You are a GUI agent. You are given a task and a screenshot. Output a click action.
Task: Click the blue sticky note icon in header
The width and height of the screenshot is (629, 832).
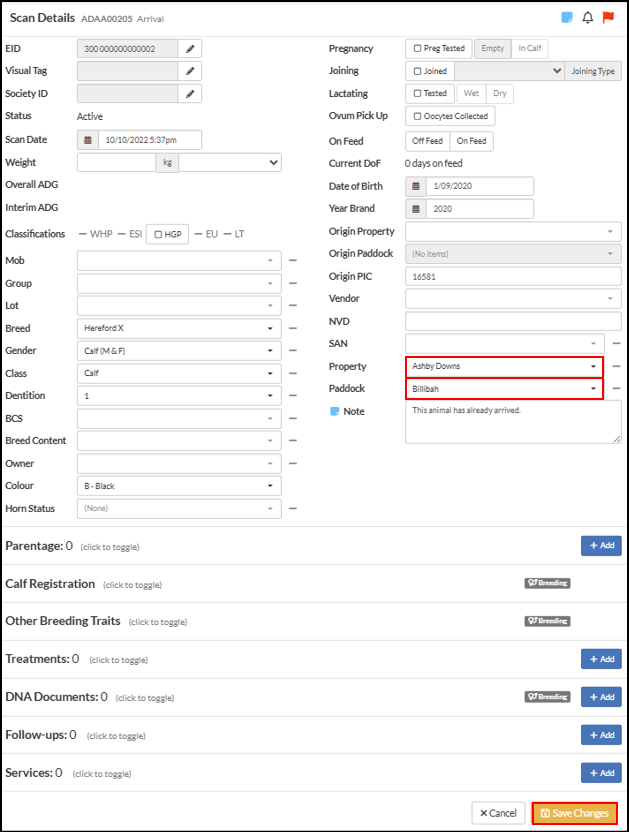click(x=567, y=18)
